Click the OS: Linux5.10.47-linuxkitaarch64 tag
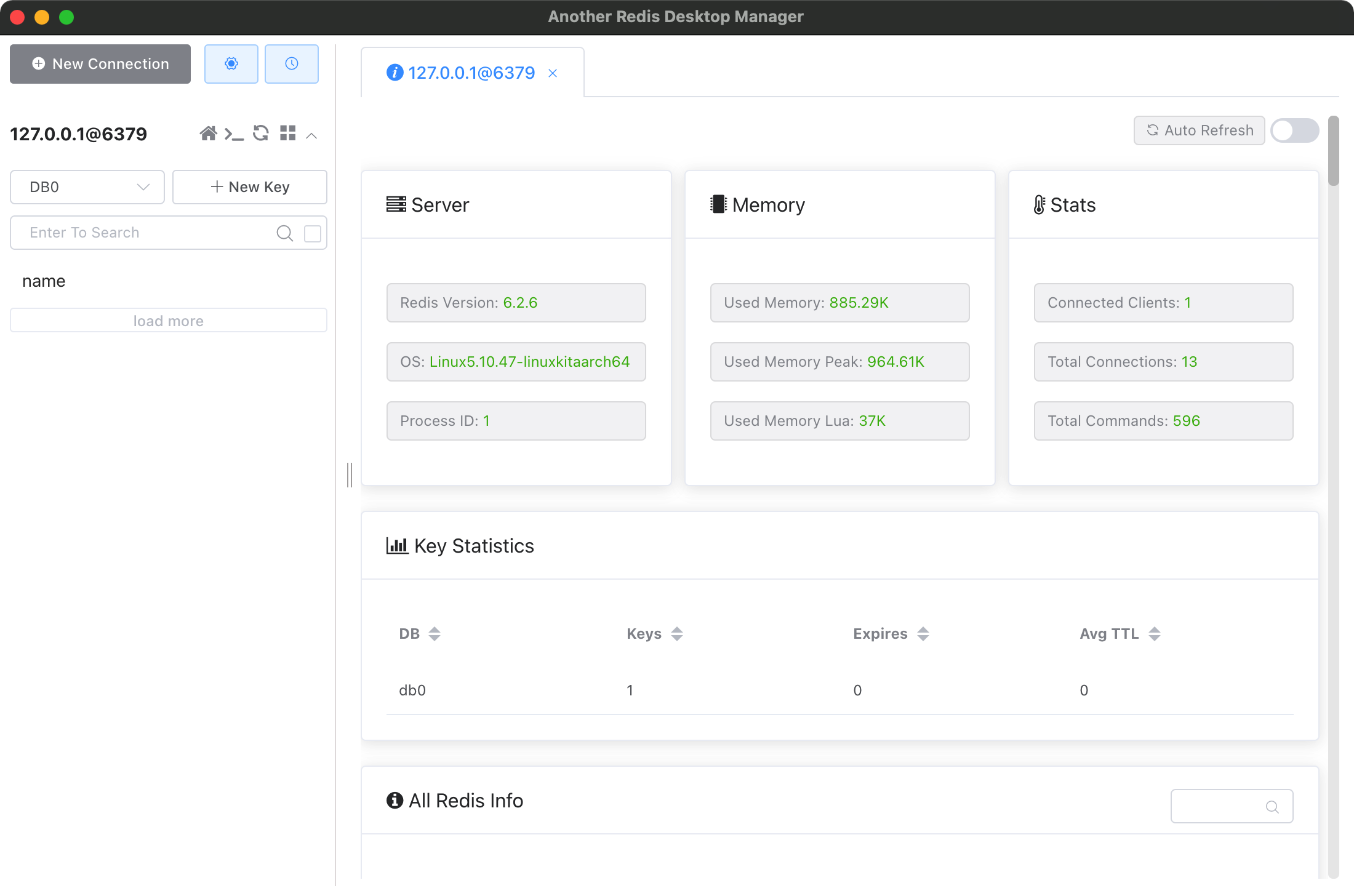The image size is (1354, 896). [516, 362]
